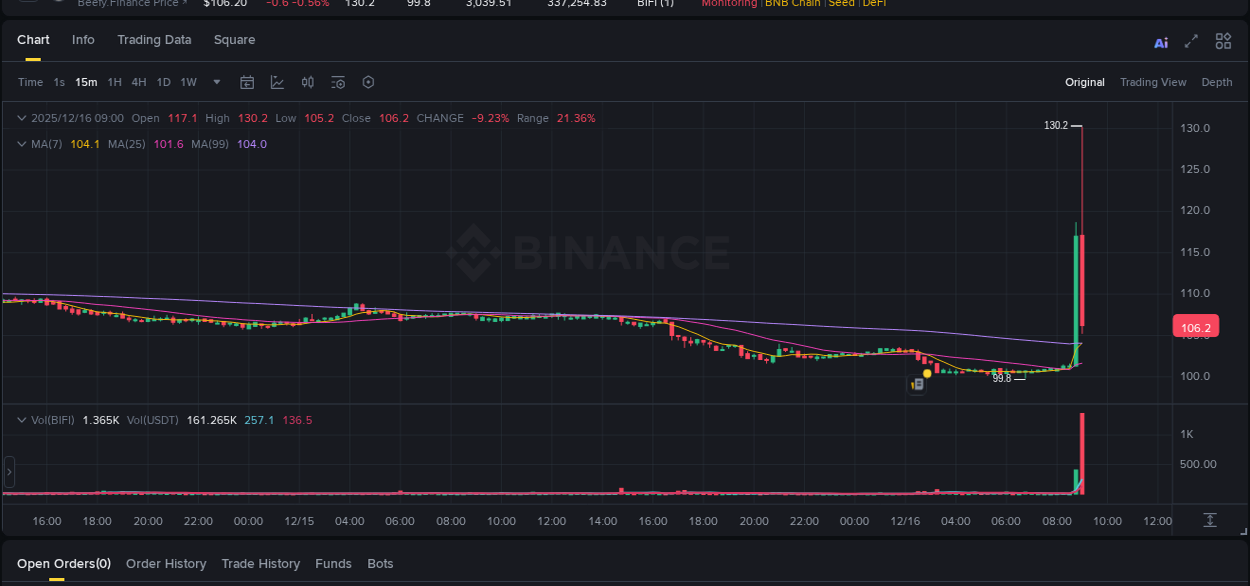
Task: Click the candlestick display style icon
Action: 307,82
